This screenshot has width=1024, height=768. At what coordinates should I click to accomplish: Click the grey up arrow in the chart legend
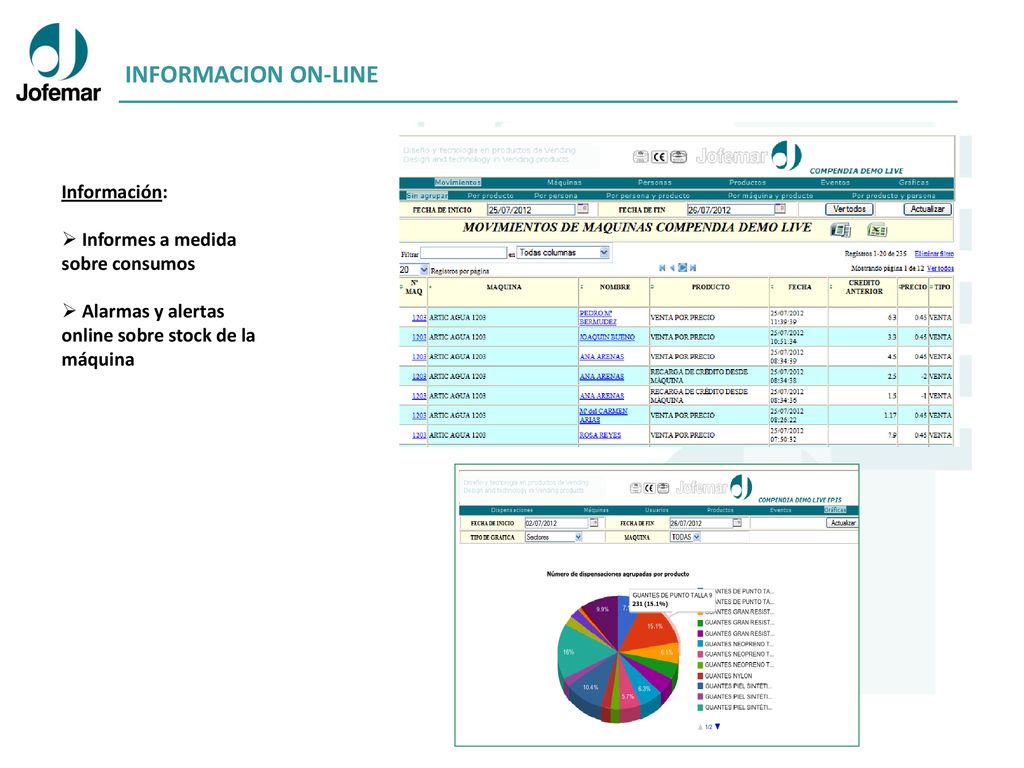click(x=700, y=727)
